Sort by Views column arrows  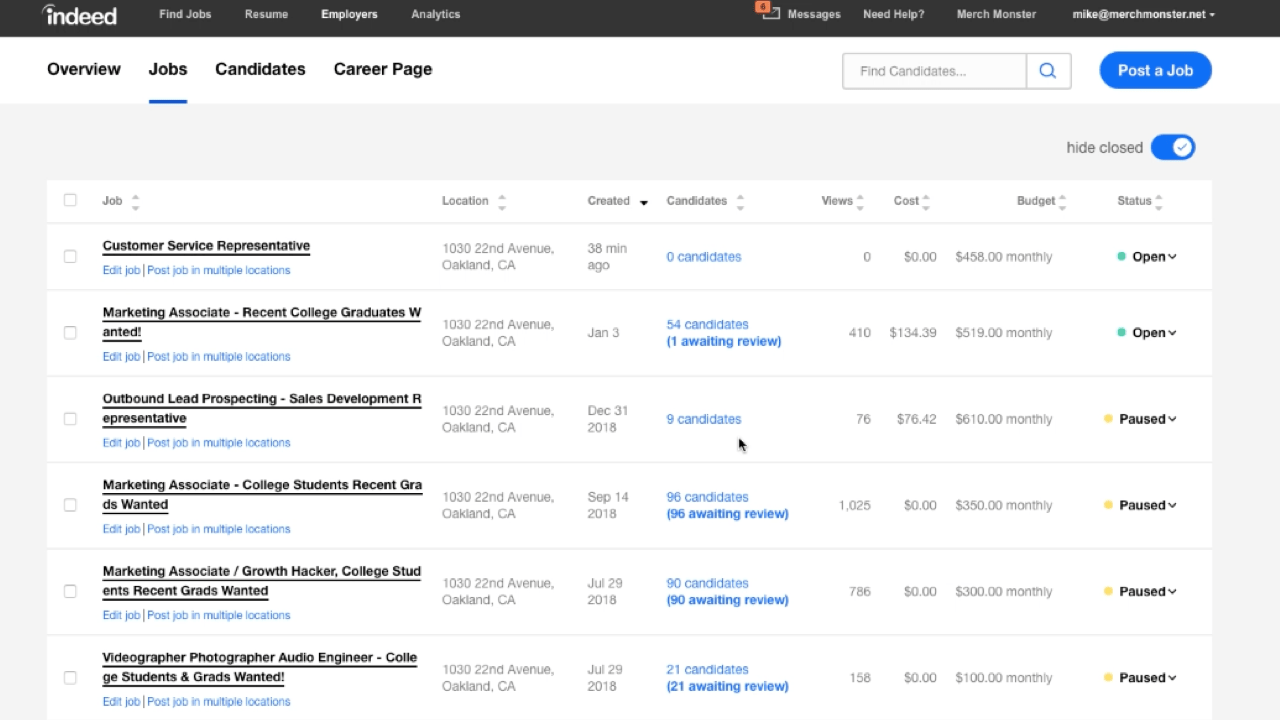860,201
